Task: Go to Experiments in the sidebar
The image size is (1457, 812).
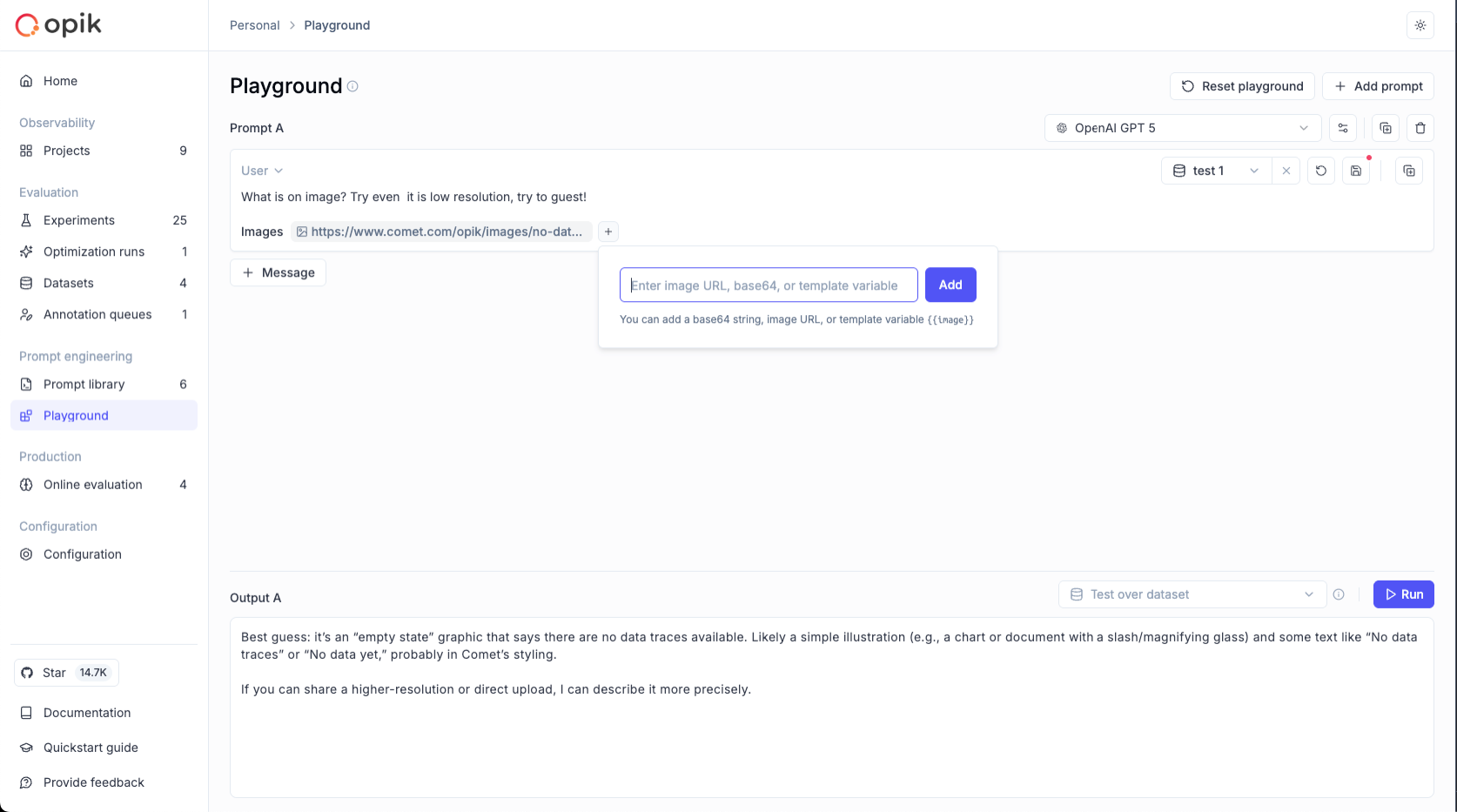Action: pos(79,220)
